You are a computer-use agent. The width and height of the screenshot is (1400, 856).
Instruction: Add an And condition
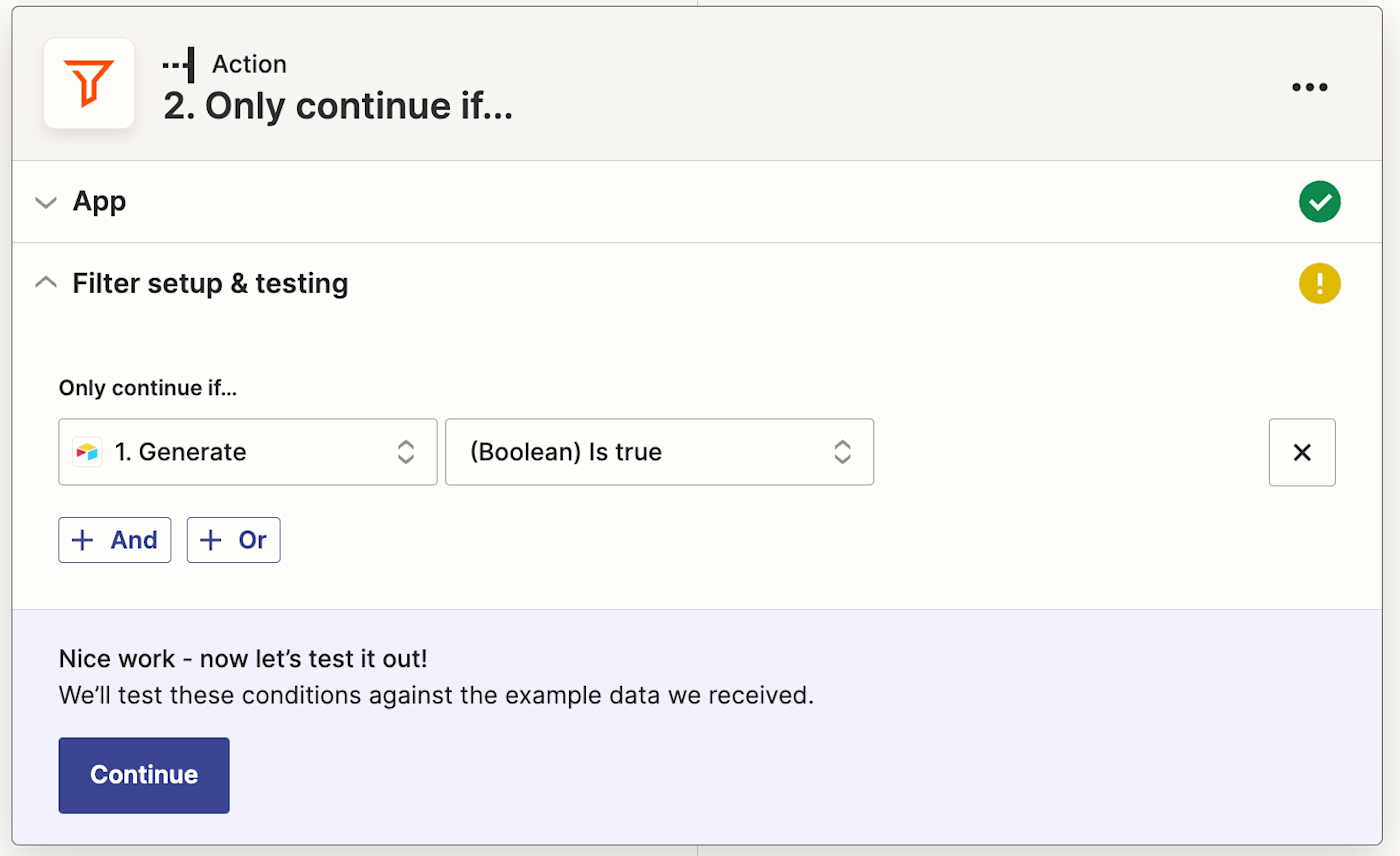point(115,540)
